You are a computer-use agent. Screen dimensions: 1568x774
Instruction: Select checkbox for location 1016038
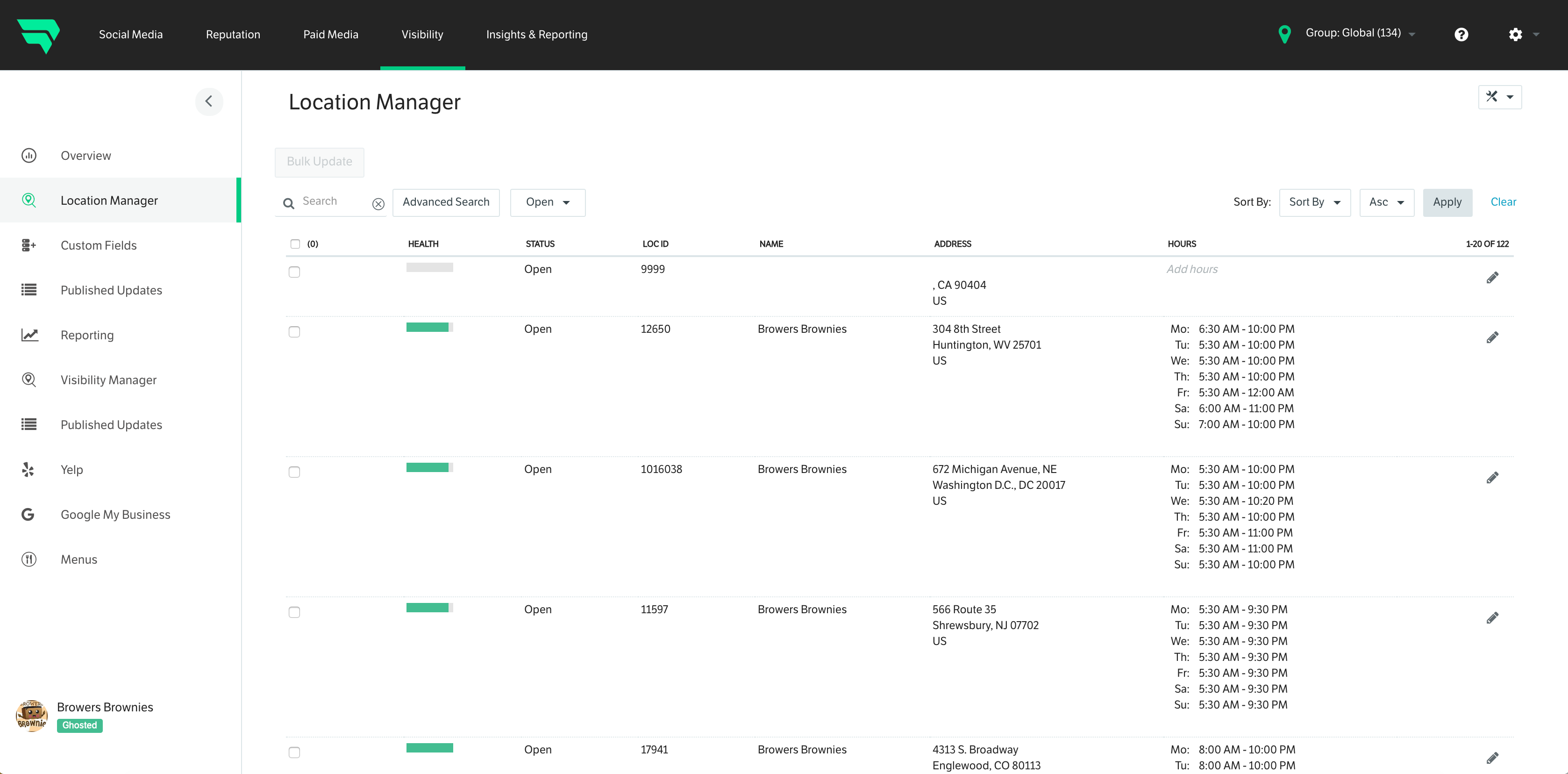(294, 471)
